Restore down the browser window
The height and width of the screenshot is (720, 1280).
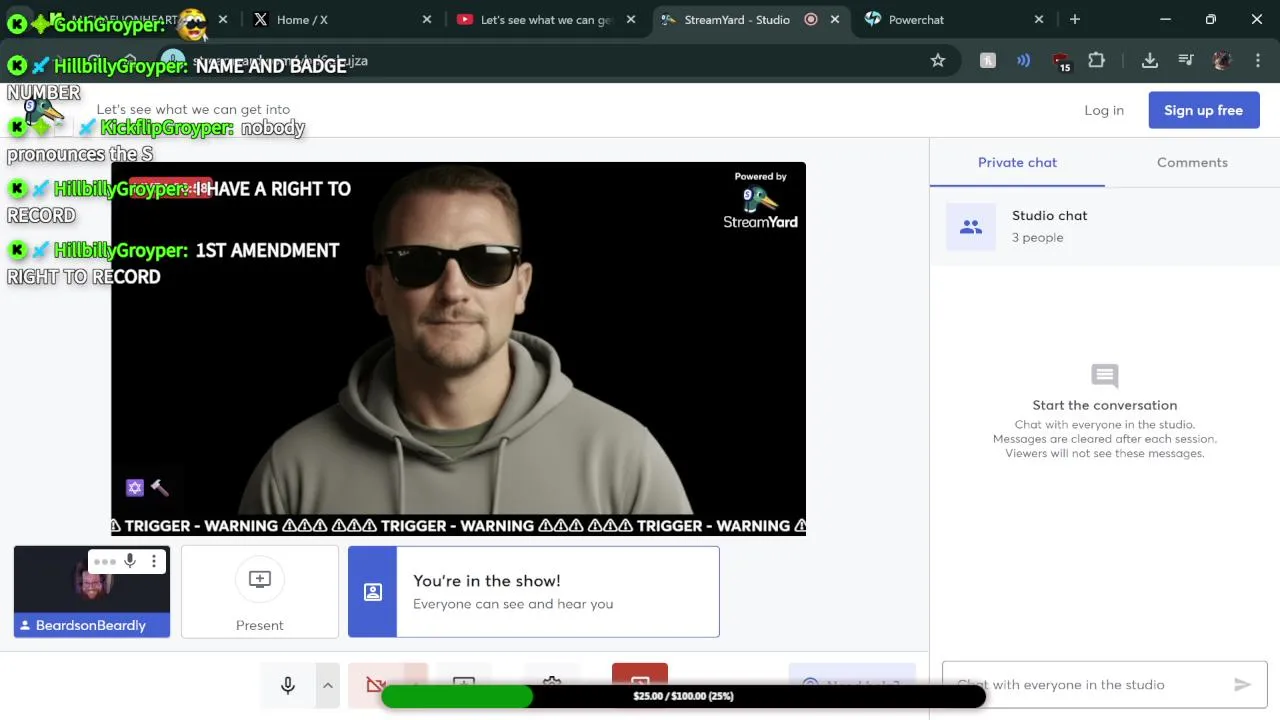pos(1211,19)
